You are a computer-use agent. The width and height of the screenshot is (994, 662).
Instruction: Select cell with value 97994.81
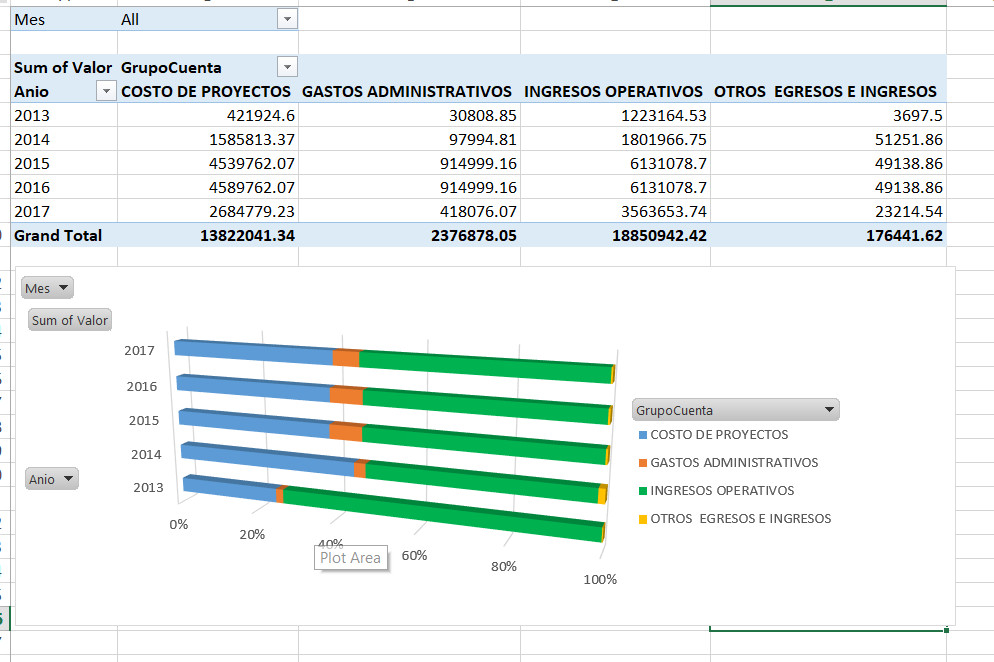pos(410,140)
